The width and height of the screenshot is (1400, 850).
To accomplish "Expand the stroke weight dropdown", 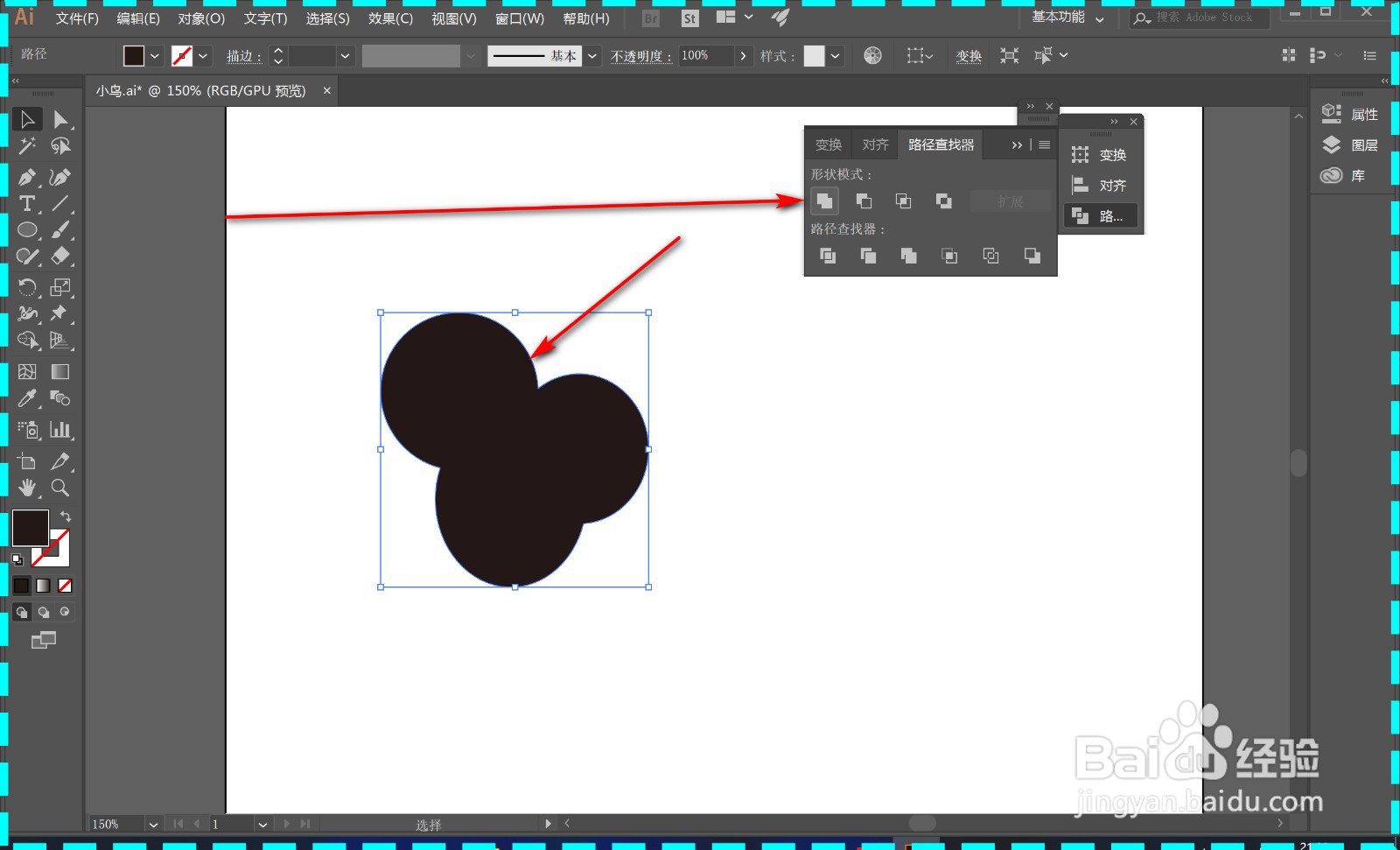I will tap(345, 56).
